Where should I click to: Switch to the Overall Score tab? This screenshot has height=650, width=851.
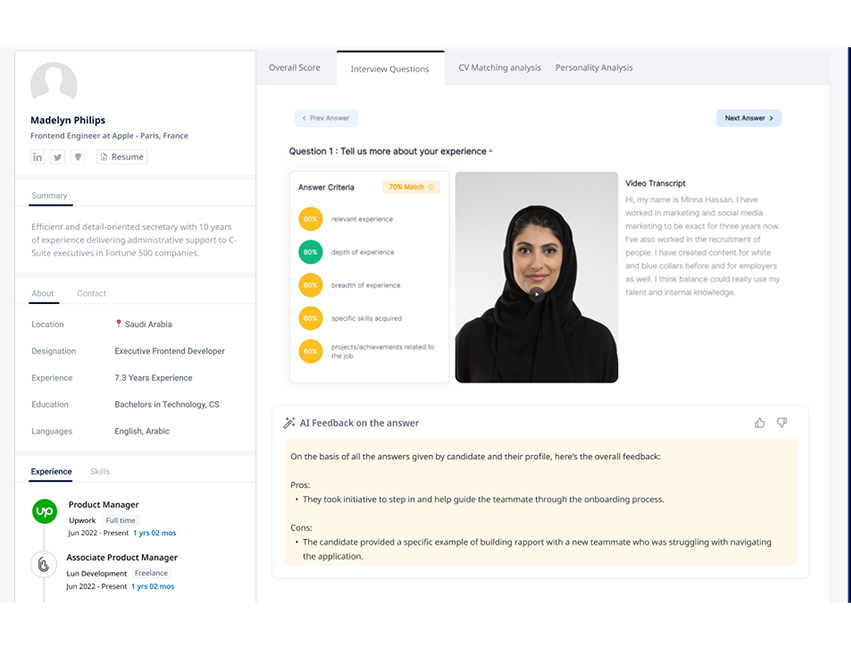295,68
